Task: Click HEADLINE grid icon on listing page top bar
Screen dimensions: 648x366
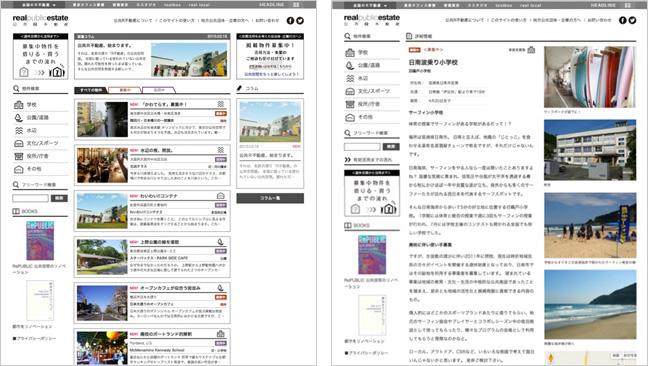Action: pos(296,5)
